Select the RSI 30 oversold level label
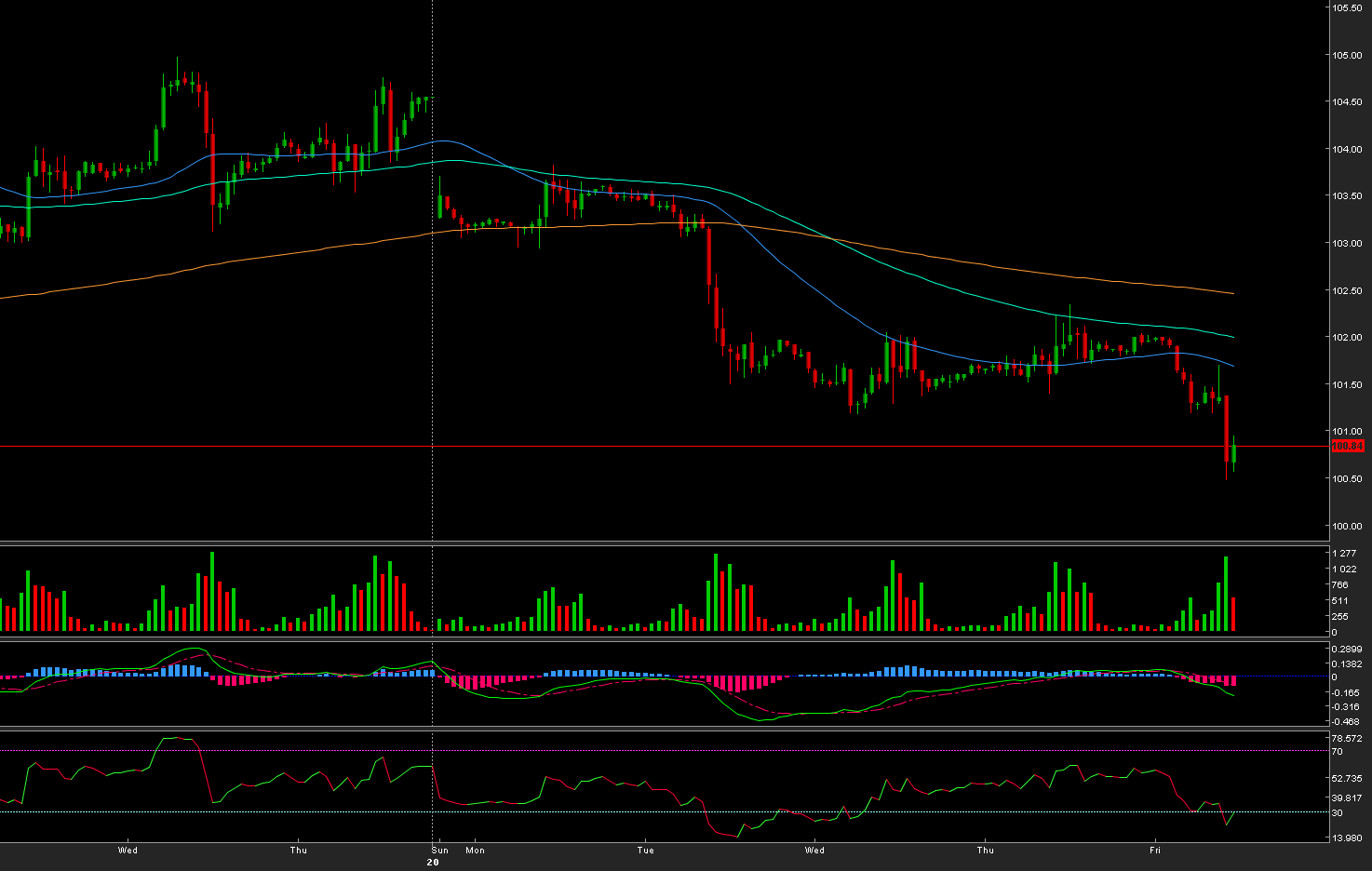The width and height of the screenshot is (1372, 871). click(1338, 812)
